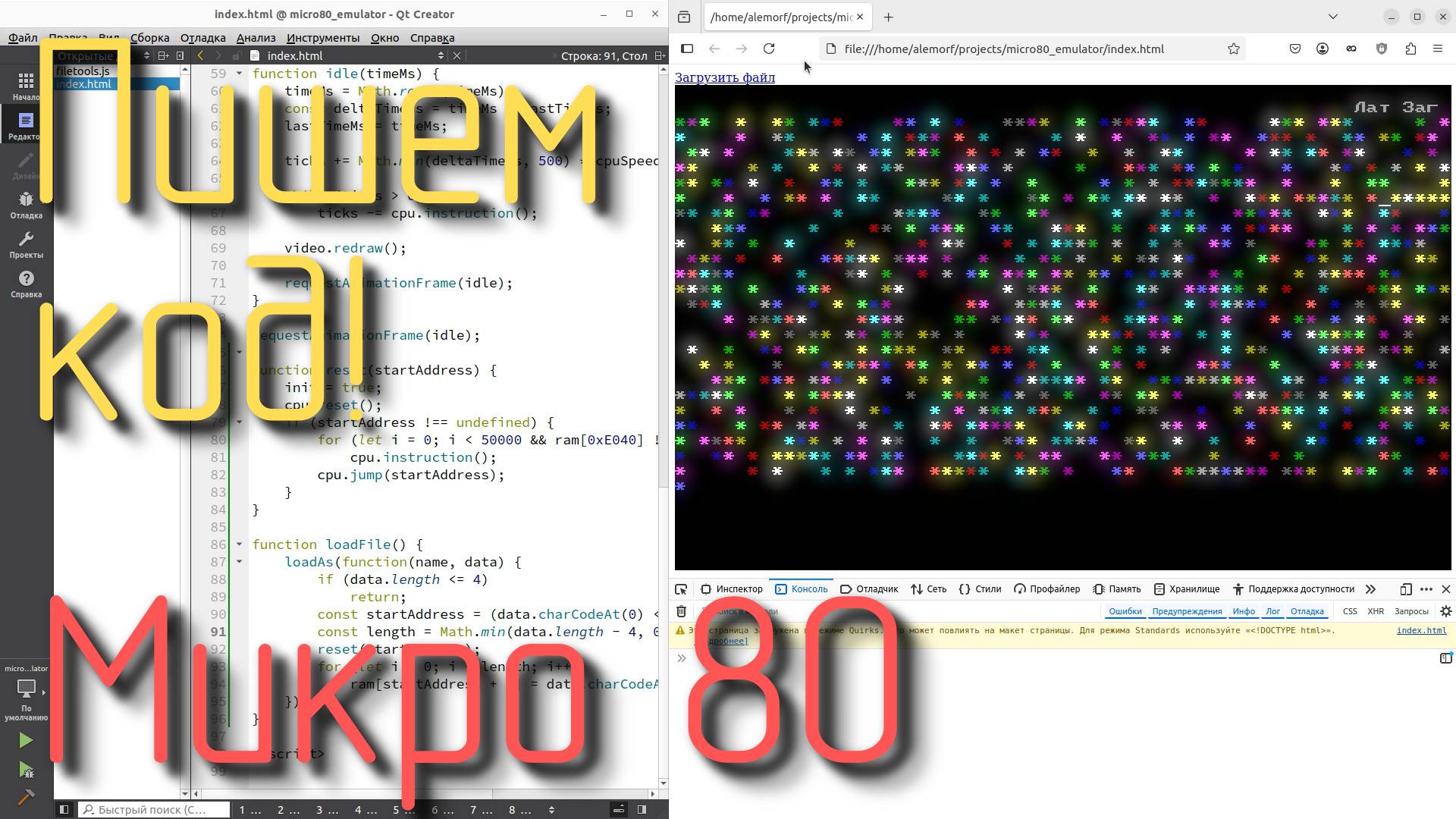
Task: Go back in editor navigation history
Action: 200,55
